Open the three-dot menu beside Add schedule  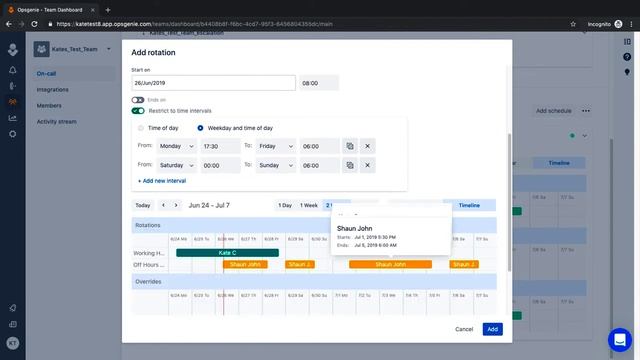[x=586, y=111]
